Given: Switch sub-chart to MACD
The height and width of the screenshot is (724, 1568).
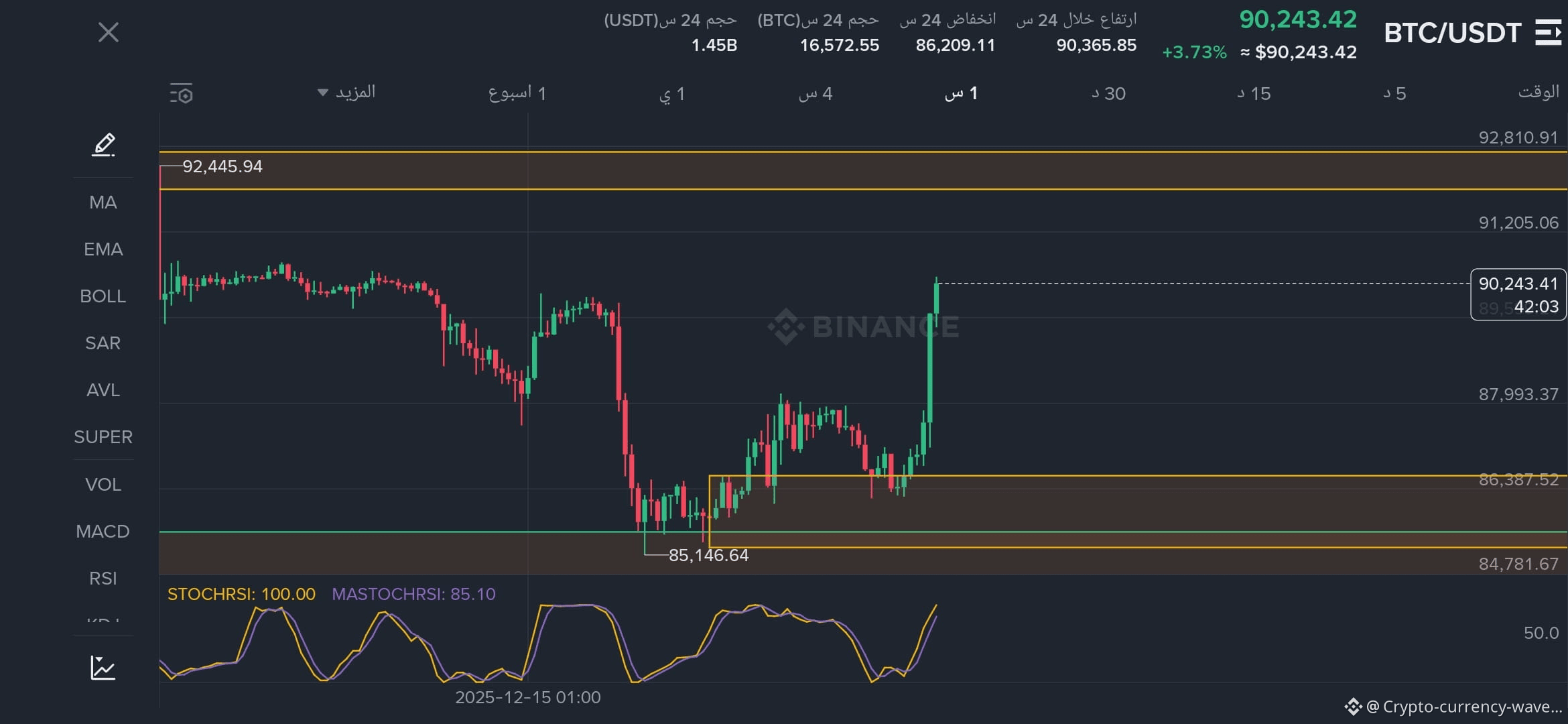Looking at the screenshot, I should click(x=103, y=532).
